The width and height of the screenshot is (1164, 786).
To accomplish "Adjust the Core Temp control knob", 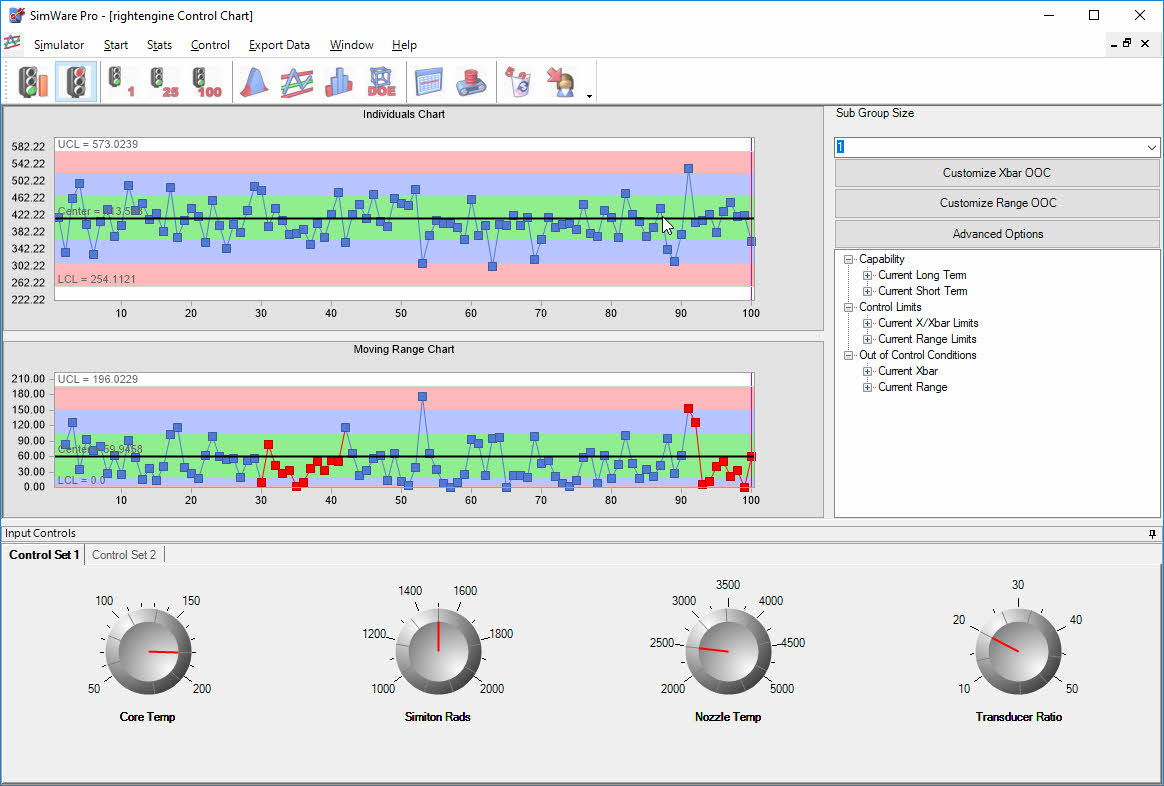I will pyautogui.click(x=147, y=651).
